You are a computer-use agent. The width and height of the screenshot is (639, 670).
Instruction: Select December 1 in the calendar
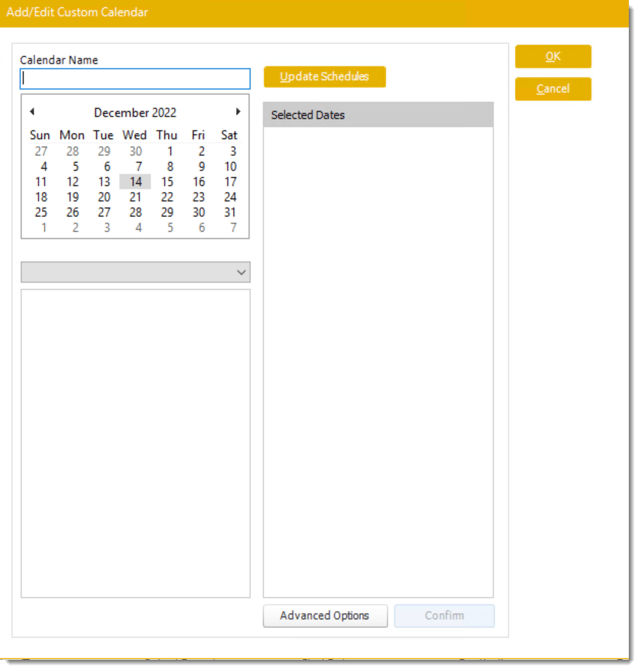point(170,151)
